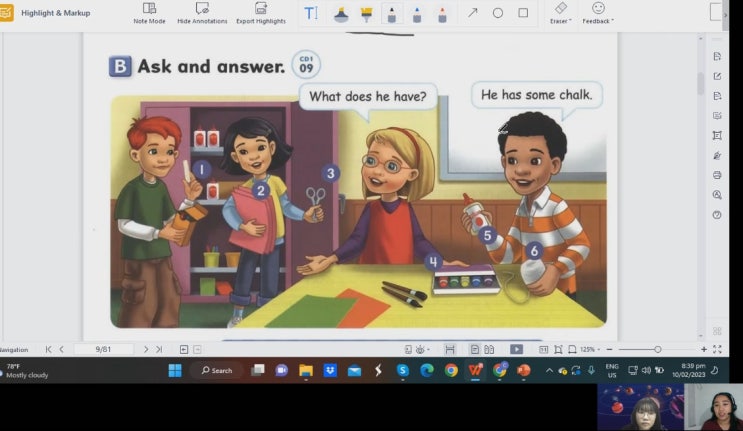
Task: Select the arrow drawing tool
Action: coord(472,13)
